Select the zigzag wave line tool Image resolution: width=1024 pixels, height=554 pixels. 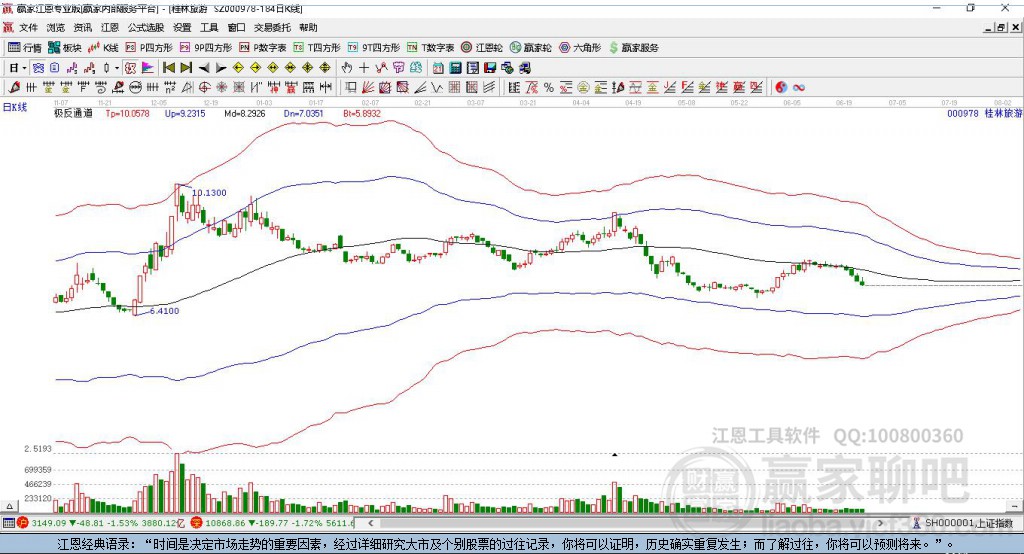point(437,88)
